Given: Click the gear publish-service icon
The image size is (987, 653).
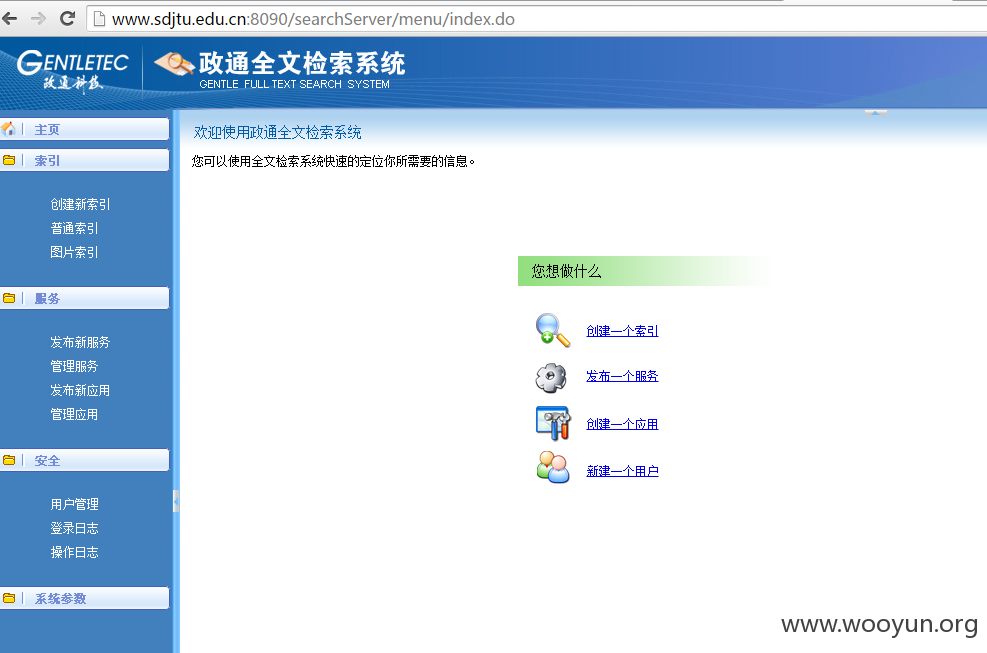Looking at the screenshot, I should [551, 377].
